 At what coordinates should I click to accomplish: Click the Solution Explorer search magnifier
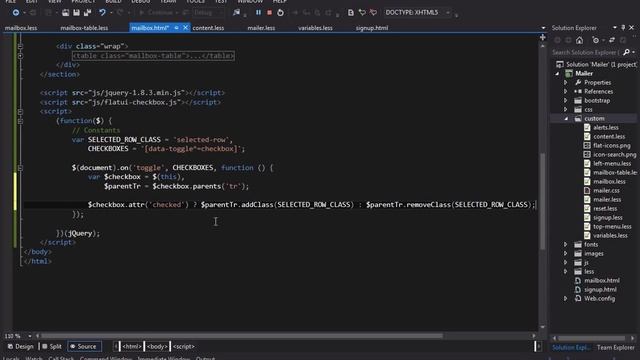[x=627, y=52]
